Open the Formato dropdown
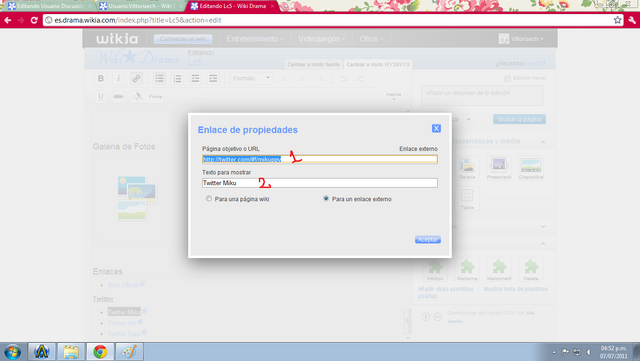The height and width of the screenshot is (361, 640). click(251, 78)
